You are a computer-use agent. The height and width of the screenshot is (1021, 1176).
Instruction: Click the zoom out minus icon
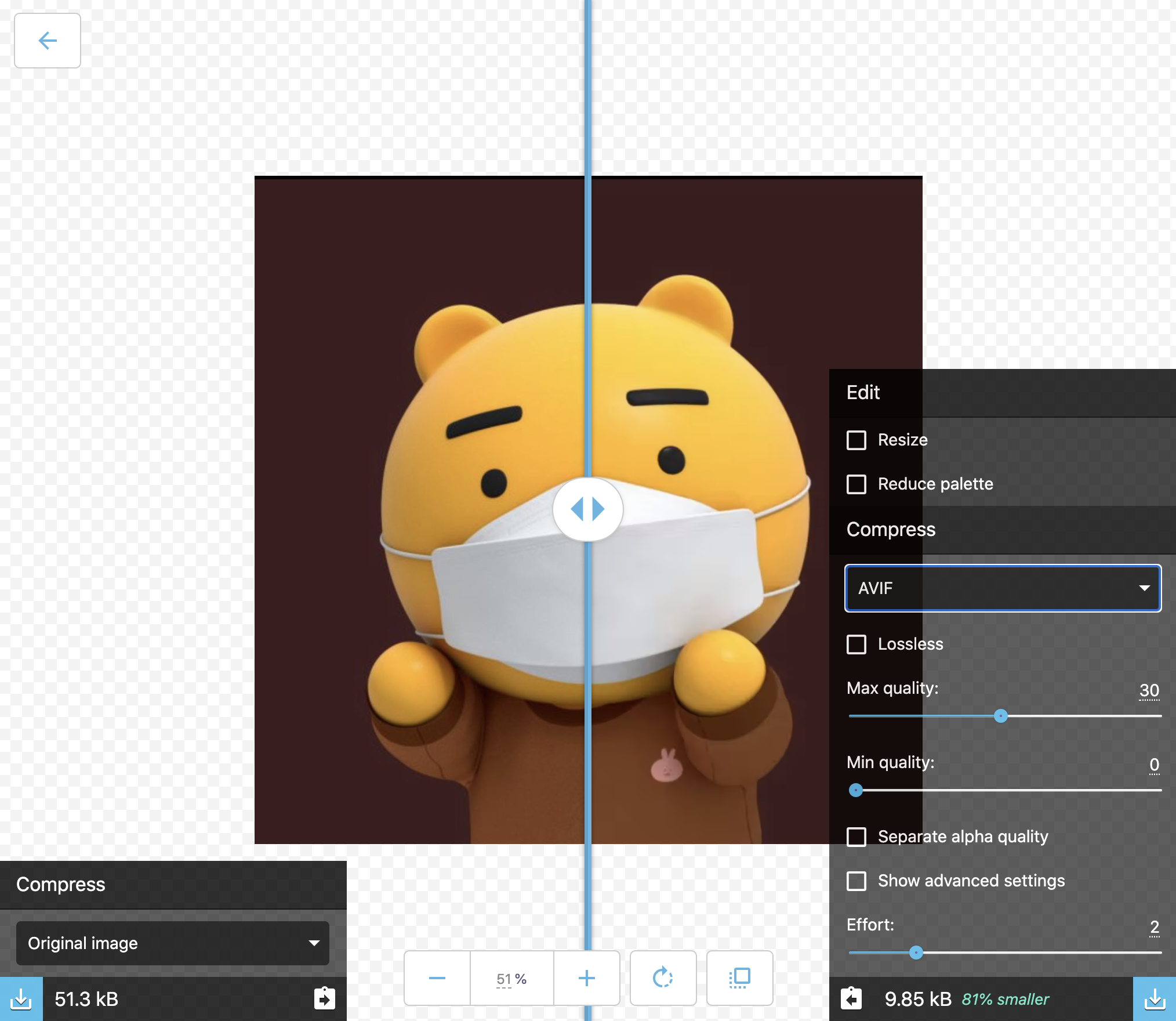coord(437,978)
